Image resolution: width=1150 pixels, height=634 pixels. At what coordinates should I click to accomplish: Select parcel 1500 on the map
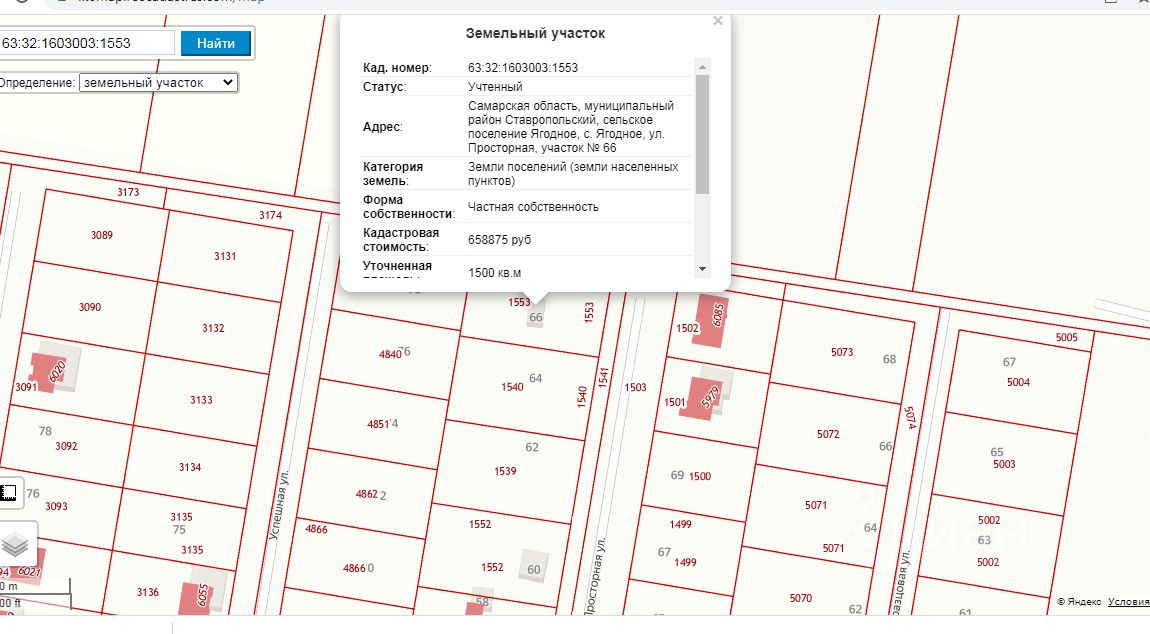coord(700,476)
